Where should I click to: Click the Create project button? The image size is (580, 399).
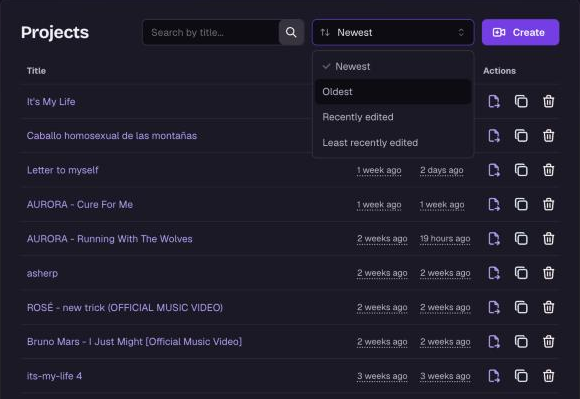point(520,33)
